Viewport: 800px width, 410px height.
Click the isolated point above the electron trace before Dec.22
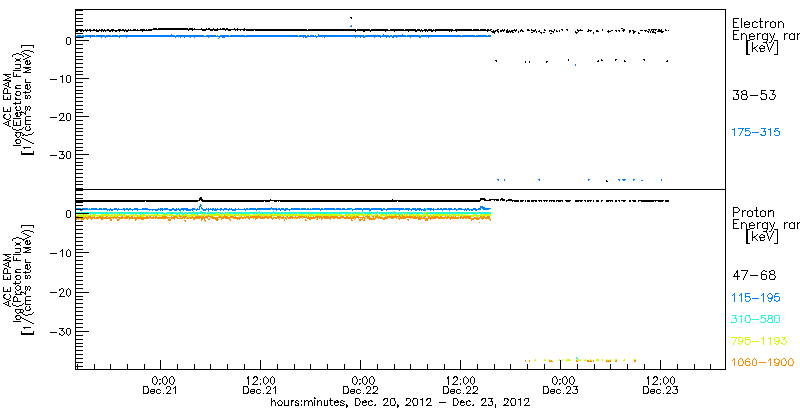351,18
